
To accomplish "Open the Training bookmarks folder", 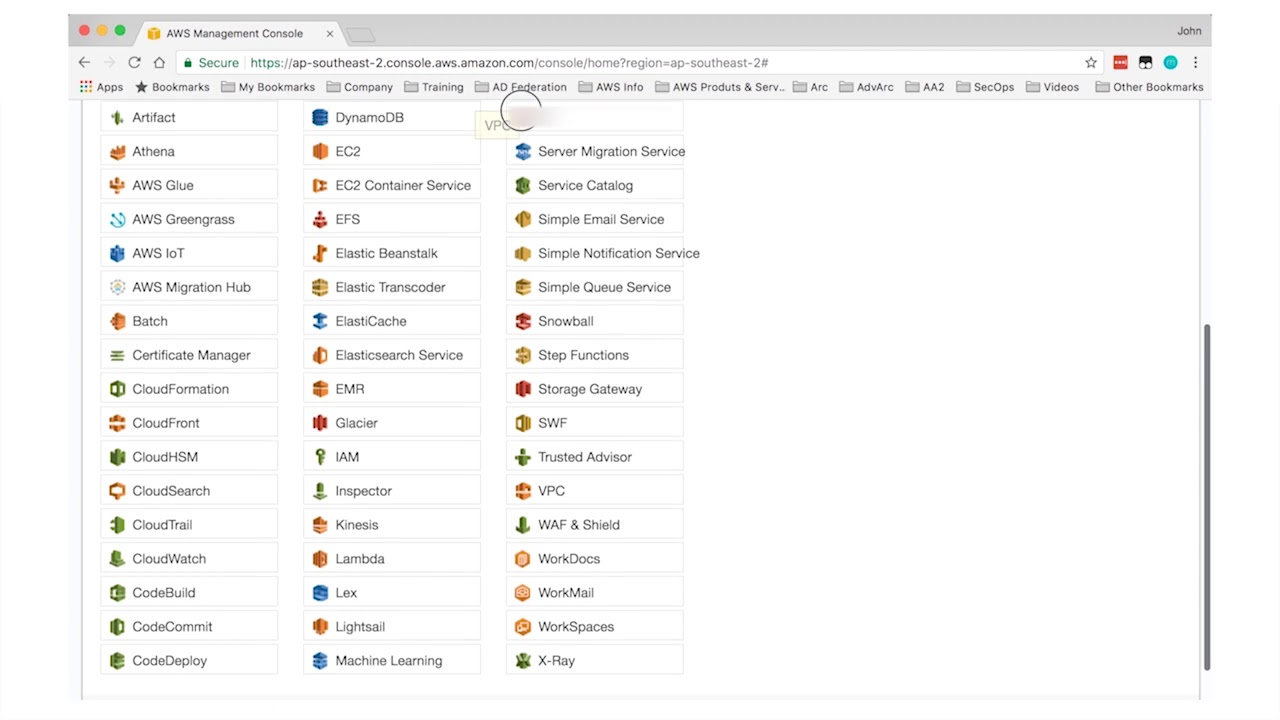I will tap(434, 87).
